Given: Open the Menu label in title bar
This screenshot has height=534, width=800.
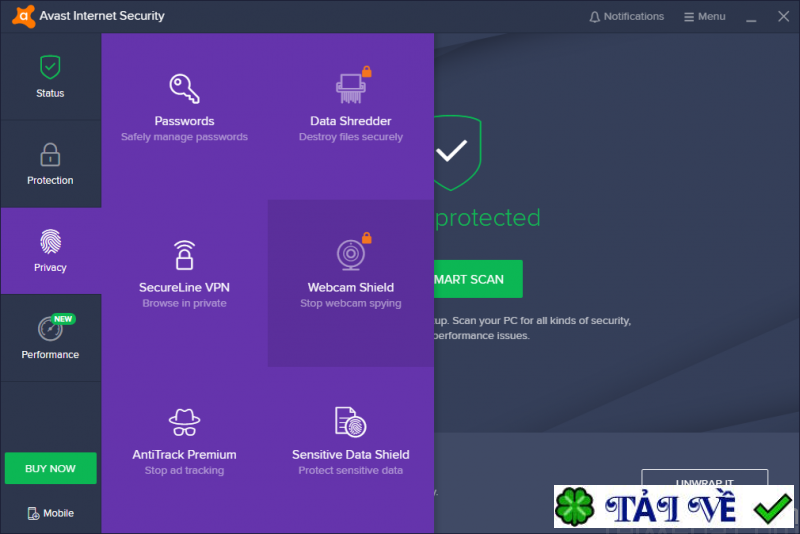Looking at the screenshot, I should 712,16.
